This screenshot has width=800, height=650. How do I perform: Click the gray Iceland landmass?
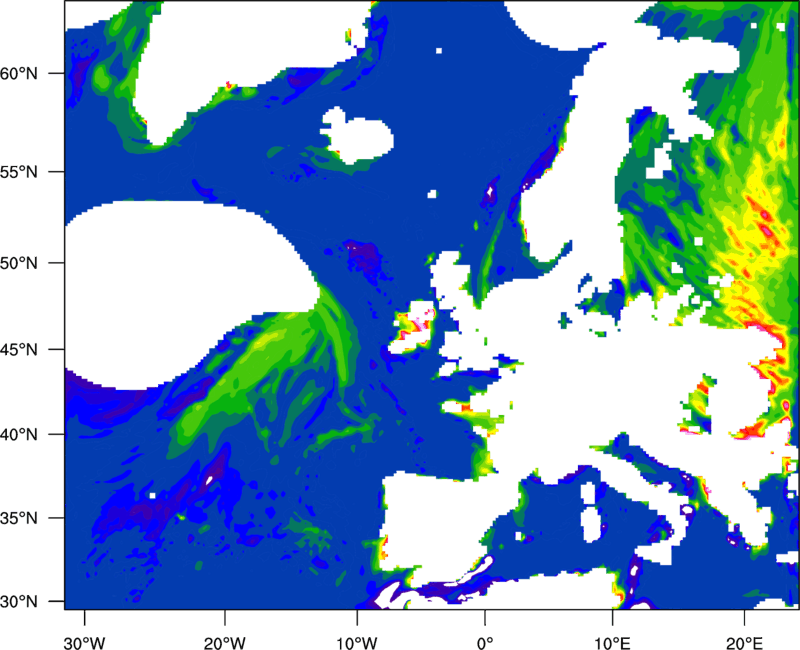click(x=355, y=132)
